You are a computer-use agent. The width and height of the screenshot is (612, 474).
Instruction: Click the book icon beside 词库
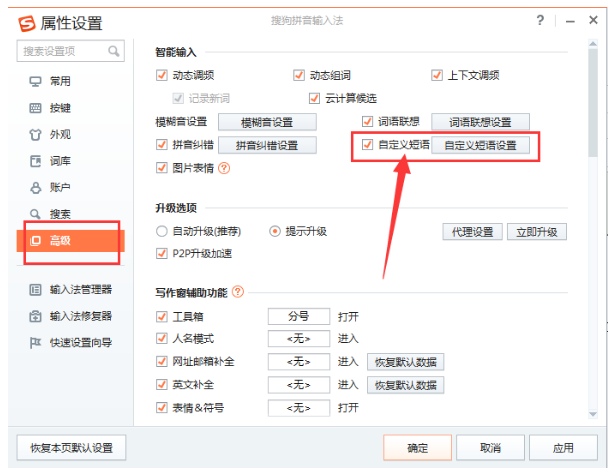(x=35, y=161)
